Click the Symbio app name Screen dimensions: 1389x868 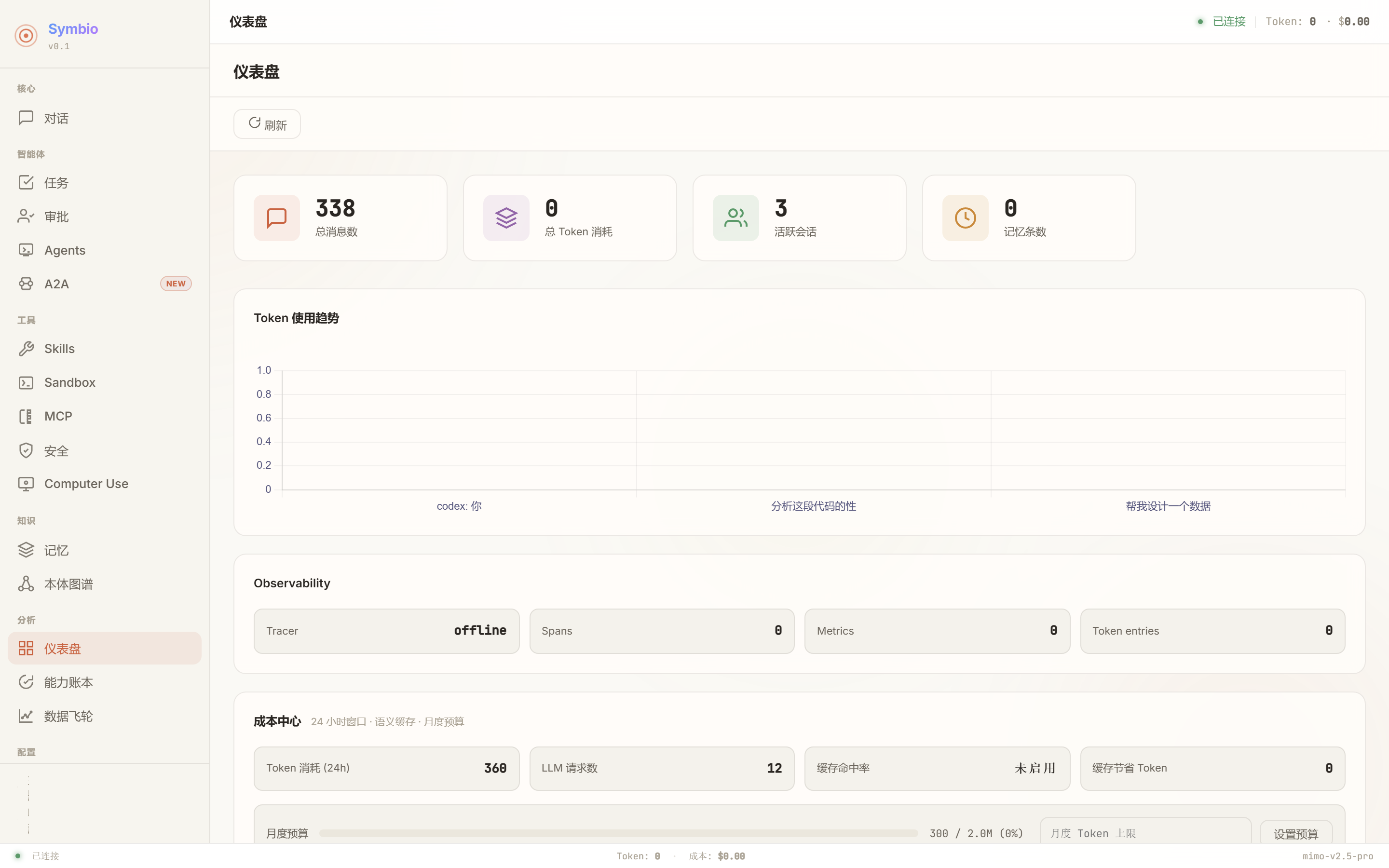(73, 29)
